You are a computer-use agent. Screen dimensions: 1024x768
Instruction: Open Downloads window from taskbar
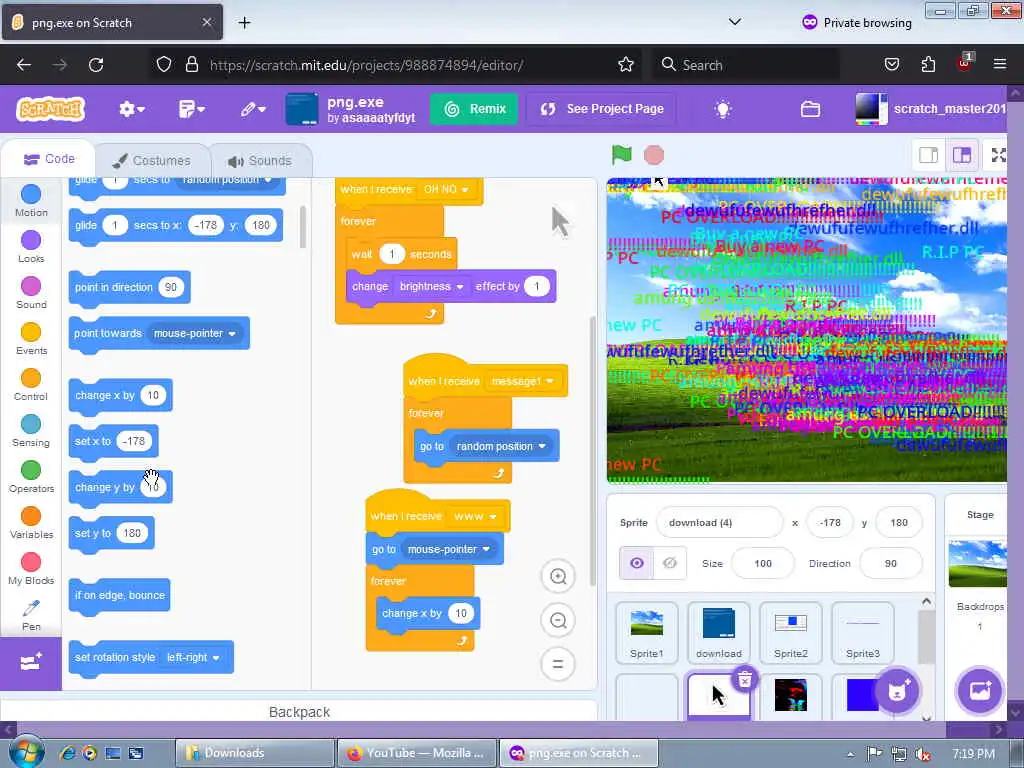click(254, 753)
